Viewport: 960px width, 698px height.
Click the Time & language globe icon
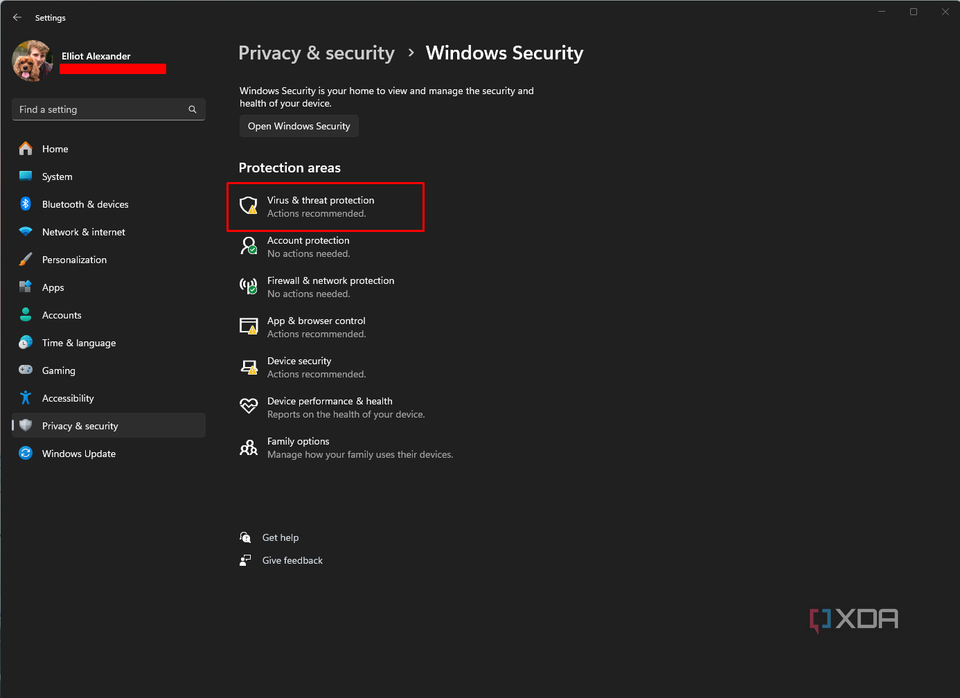[26, 342]
